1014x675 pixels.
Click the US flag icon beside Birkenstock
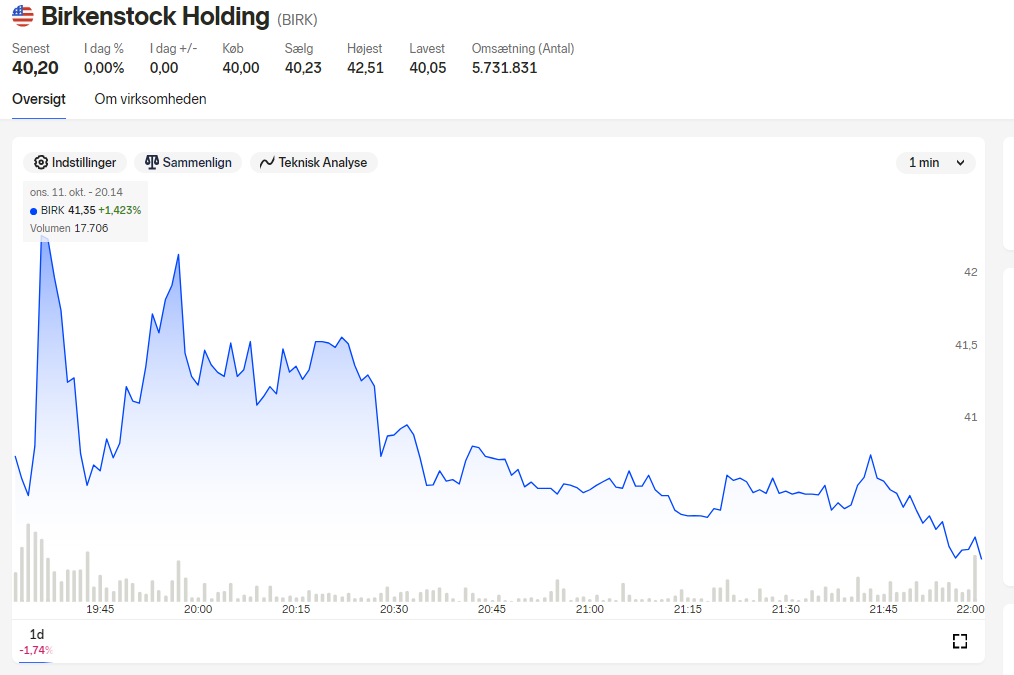pyautogui.click(x=23, y=16)
